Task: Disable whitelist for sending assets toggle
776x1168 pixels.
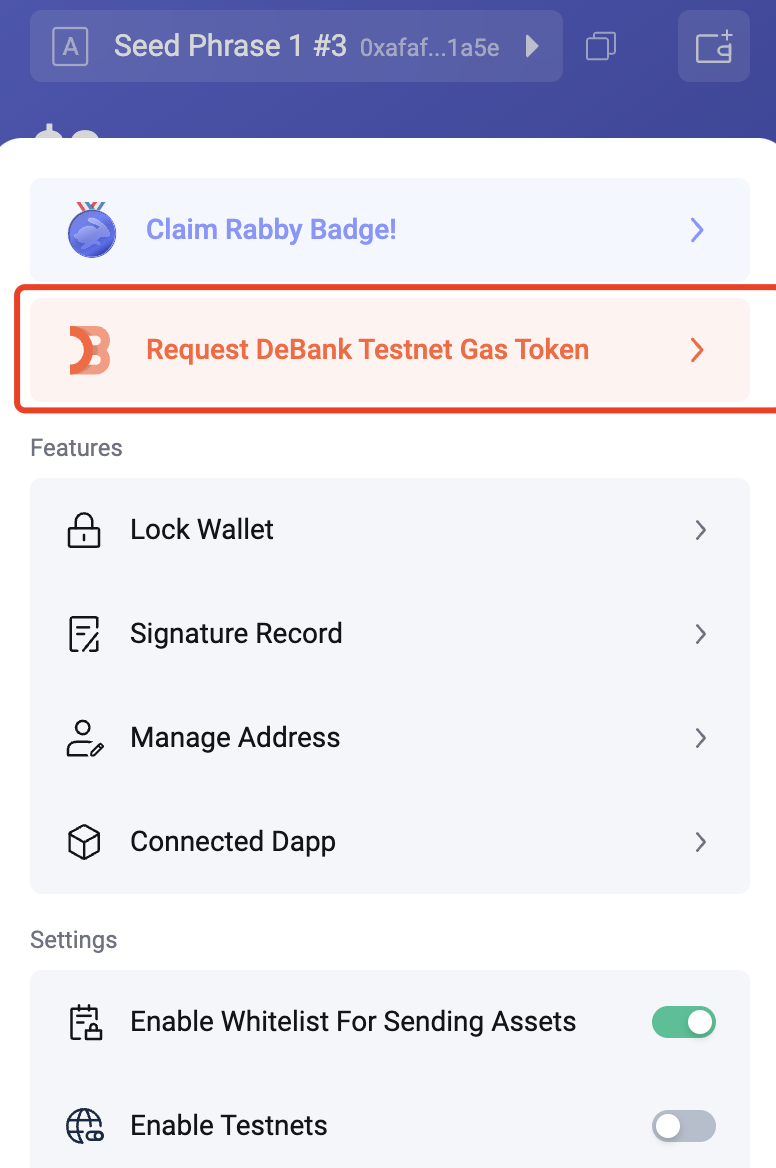Action: pyautogui.click(x=684, y=1022)
